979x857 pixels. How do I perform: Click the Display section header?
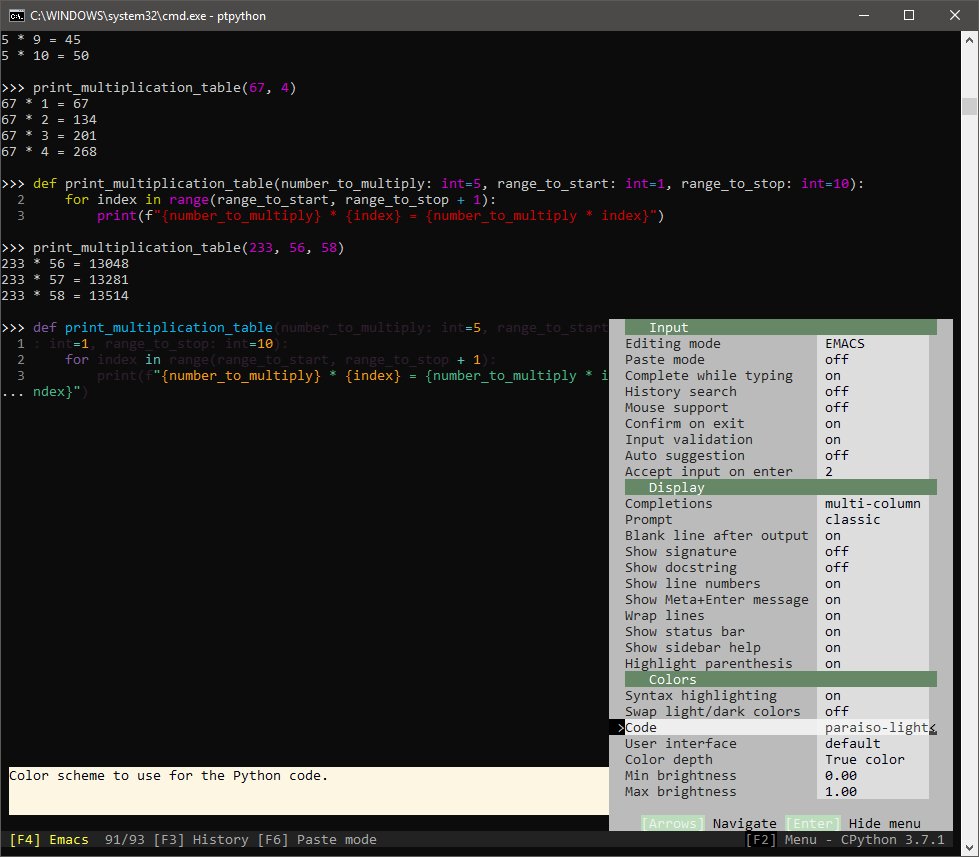click(x=780, y=487)
